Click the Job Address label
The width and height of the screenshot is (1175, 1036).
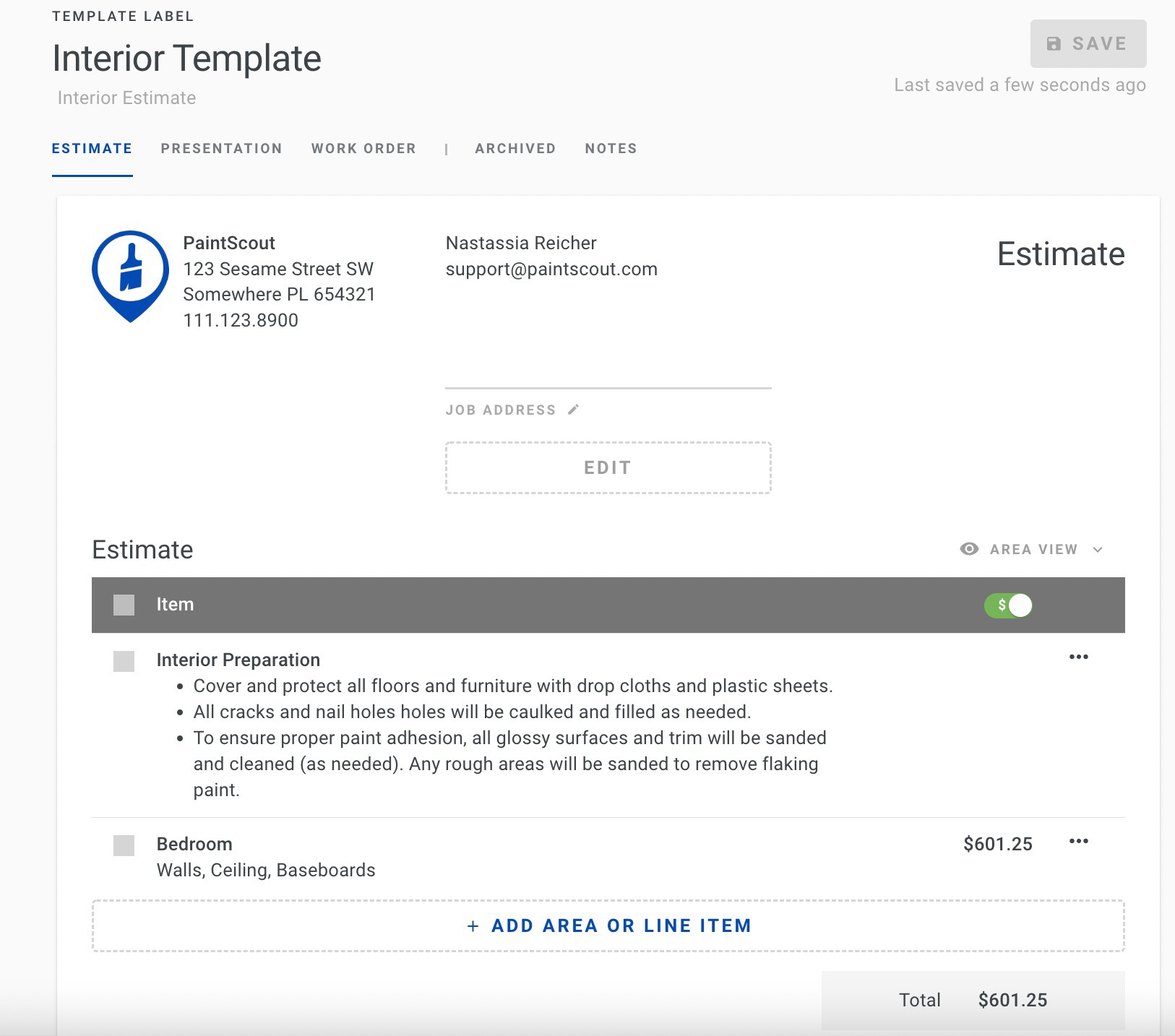(500, 410)
